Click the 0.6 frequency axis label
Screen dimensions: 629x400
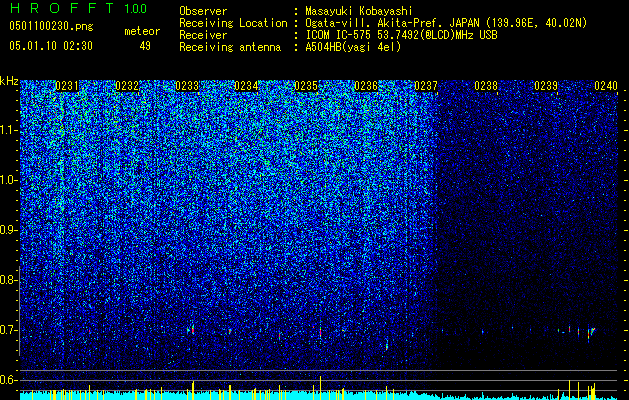pos(8,380)
